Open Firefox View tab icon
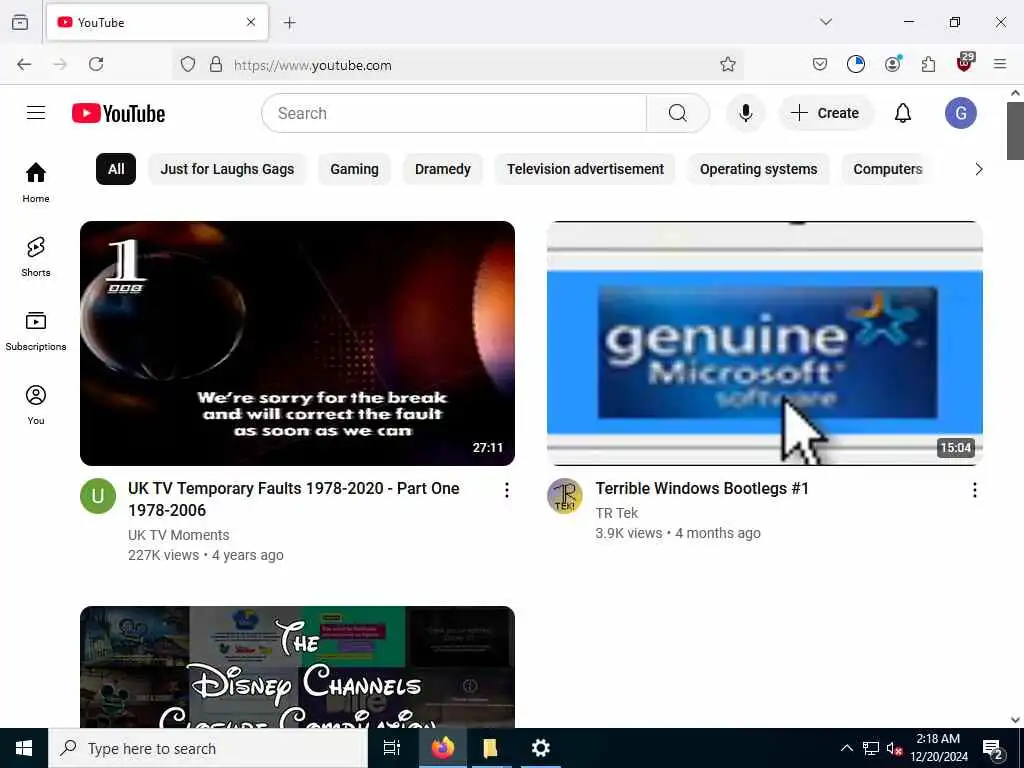 coord(20,22)
